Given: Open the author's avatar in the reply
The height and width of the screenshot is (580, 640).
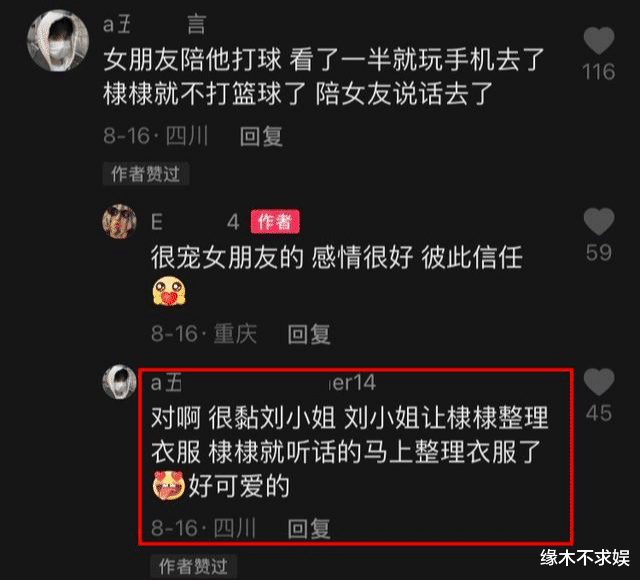Looking at the screenshot, I should (119, 221).
